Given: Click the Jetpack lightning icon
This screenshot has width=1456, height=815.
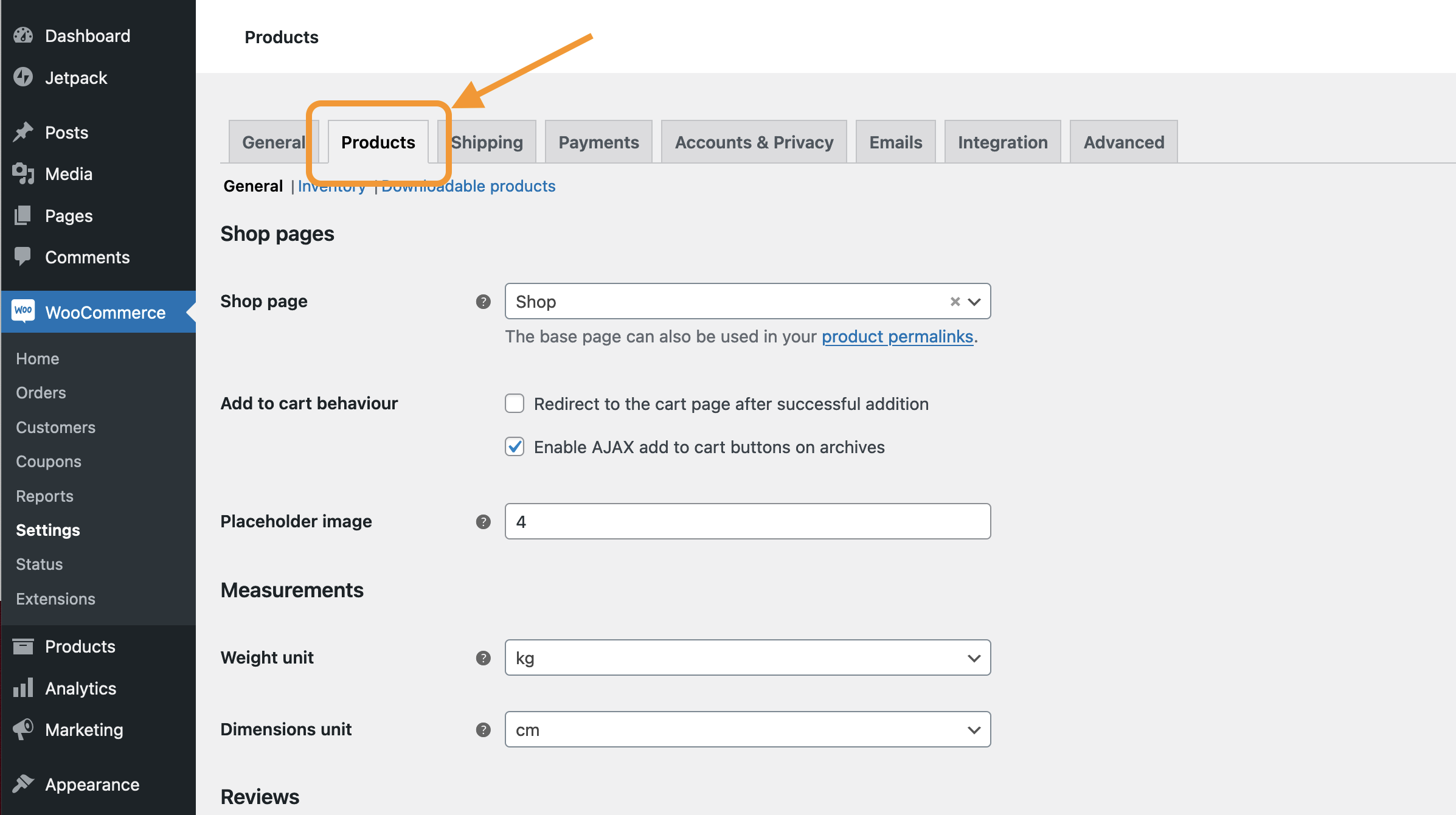Looking at the screenshot, I should coord(23,77).
